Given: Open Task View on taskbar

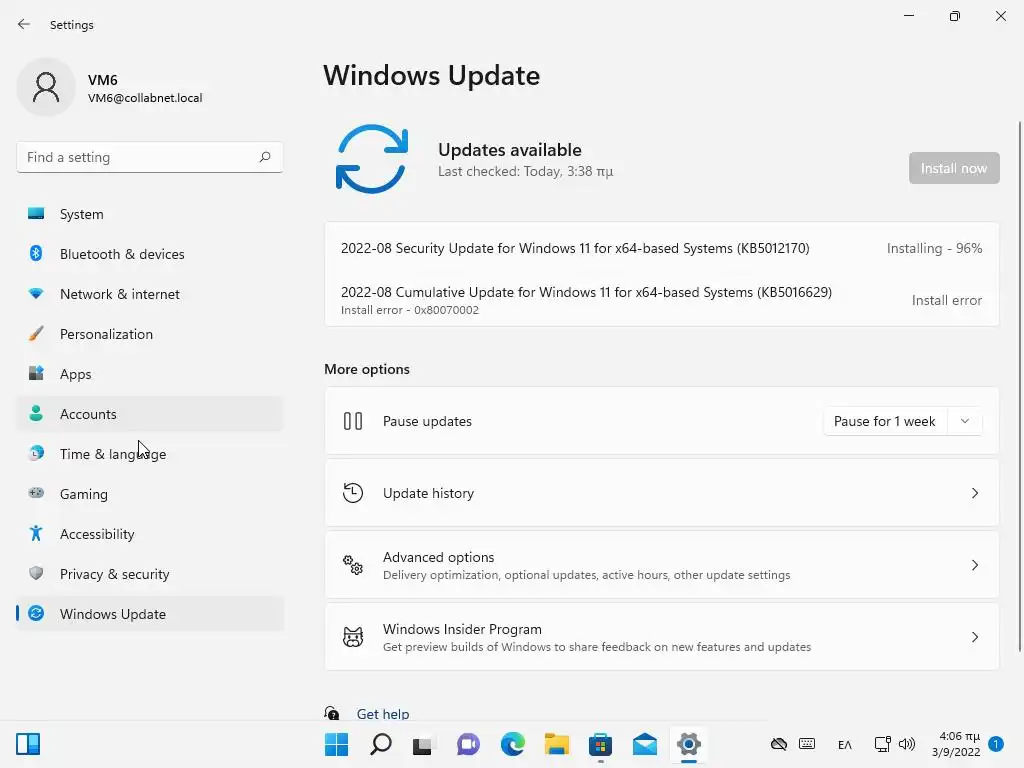Looking at the screenshot, I should (x=423, y=744).
